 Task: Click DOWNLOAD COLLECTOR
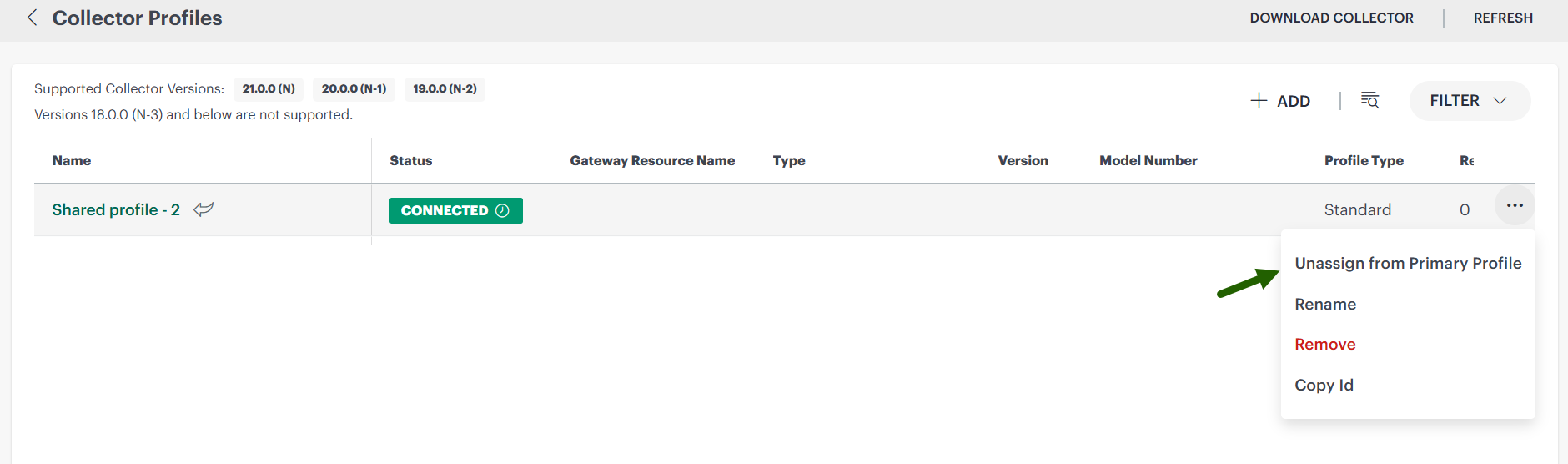click(1331, 18)
